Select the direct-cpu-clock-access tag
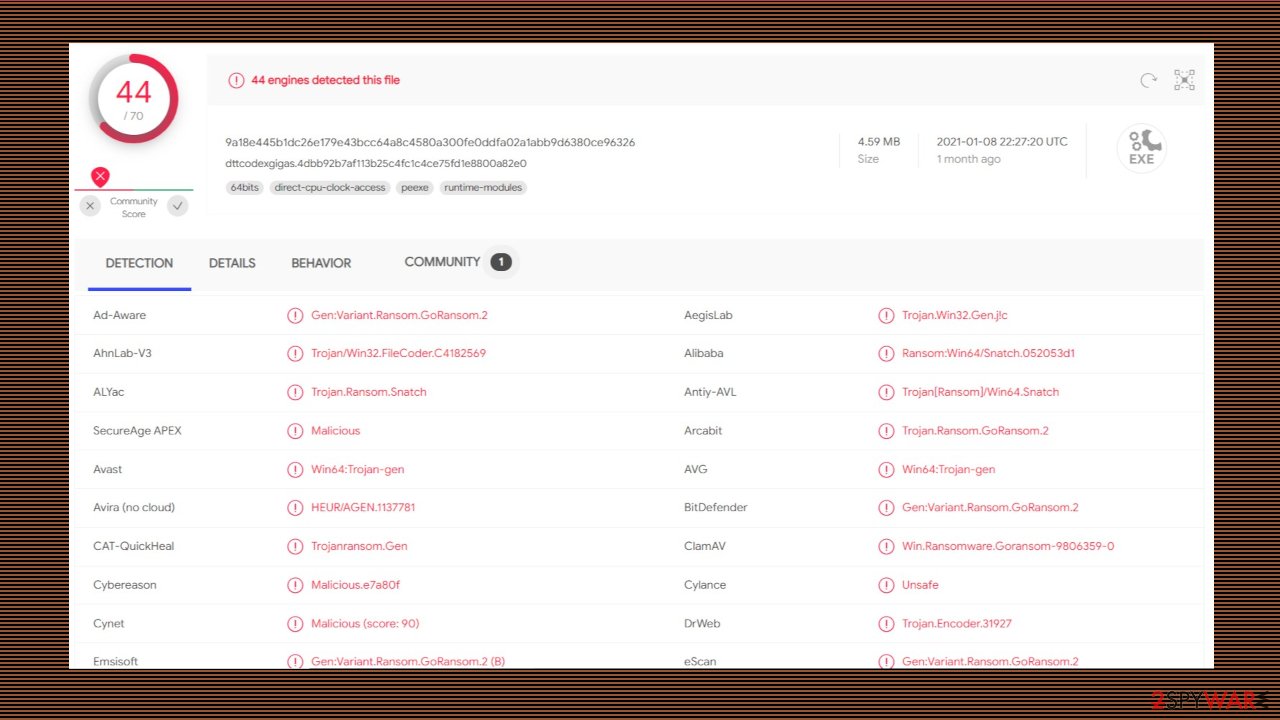 (330, 187)
